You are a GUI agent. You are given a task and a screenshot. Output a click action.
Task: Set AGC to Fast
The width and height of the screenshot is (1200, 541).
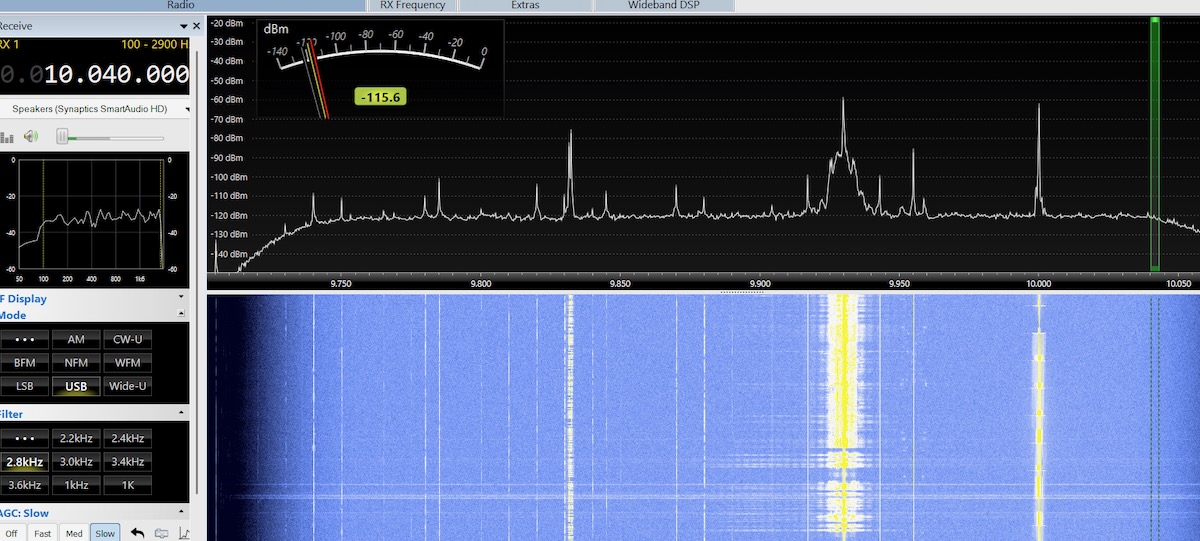tap(42, 533)
